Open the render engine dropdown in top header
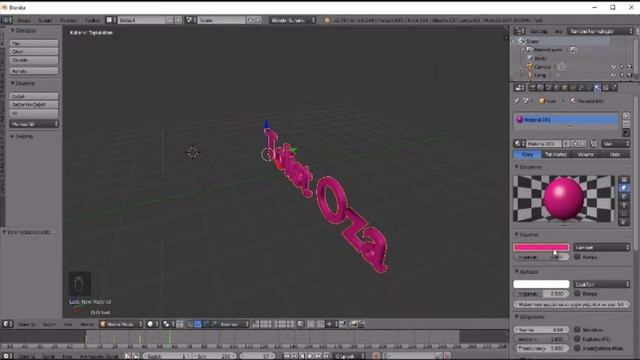Image resolution: width=640 pixels, height=360 pixels. click(293, 20)
